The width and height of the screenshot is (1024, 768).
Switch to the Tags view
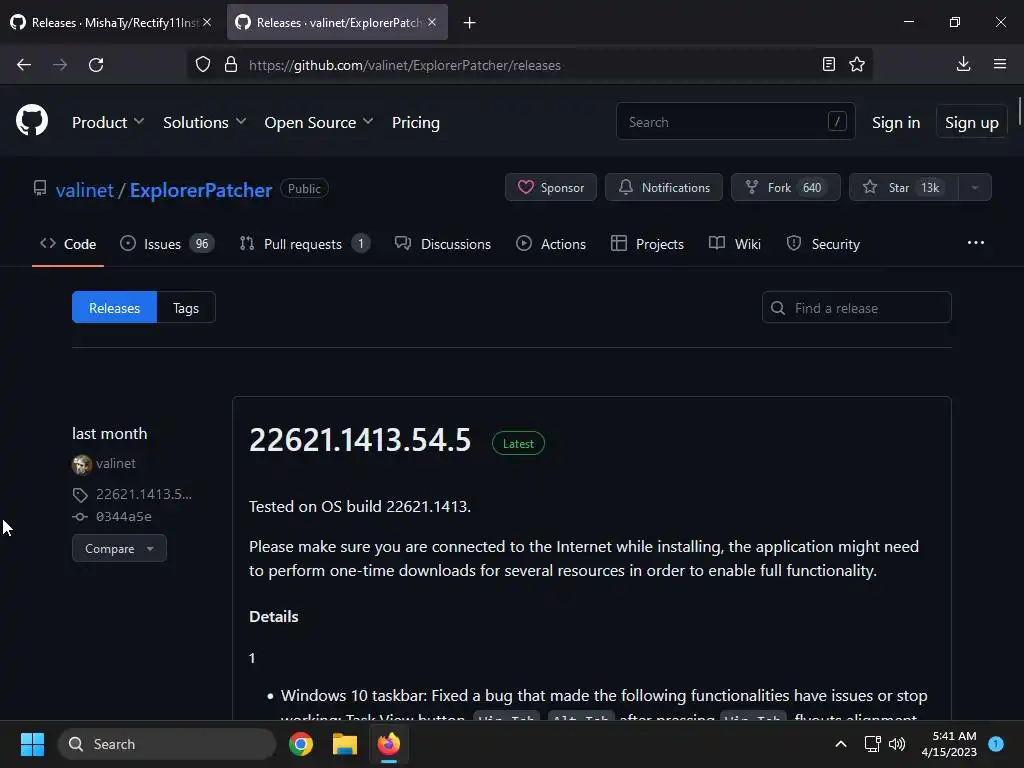coord(185,308)
